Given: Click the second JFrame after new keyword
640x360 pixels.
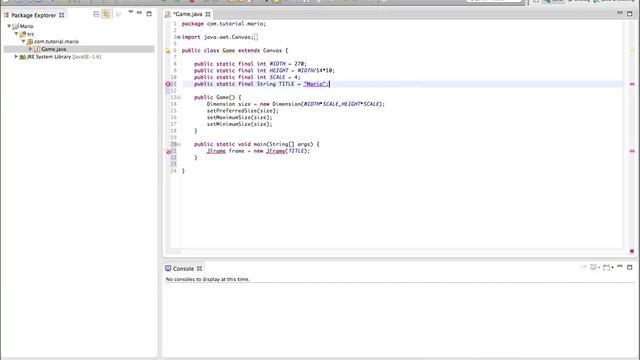Looking at the screenshot, I should pyautogui.click(x=276, y=151).
